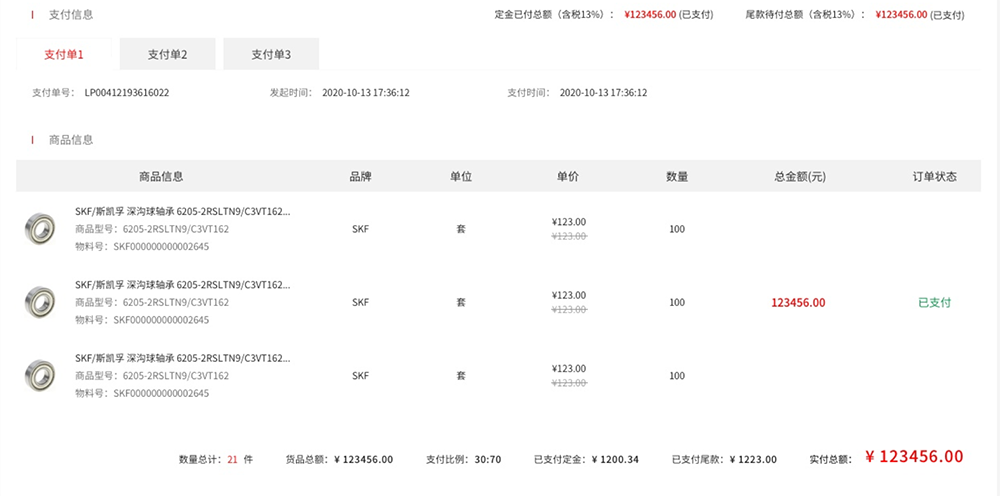Switch to the 支付单2 tab

pyautogui.click(x=168, y=54)
